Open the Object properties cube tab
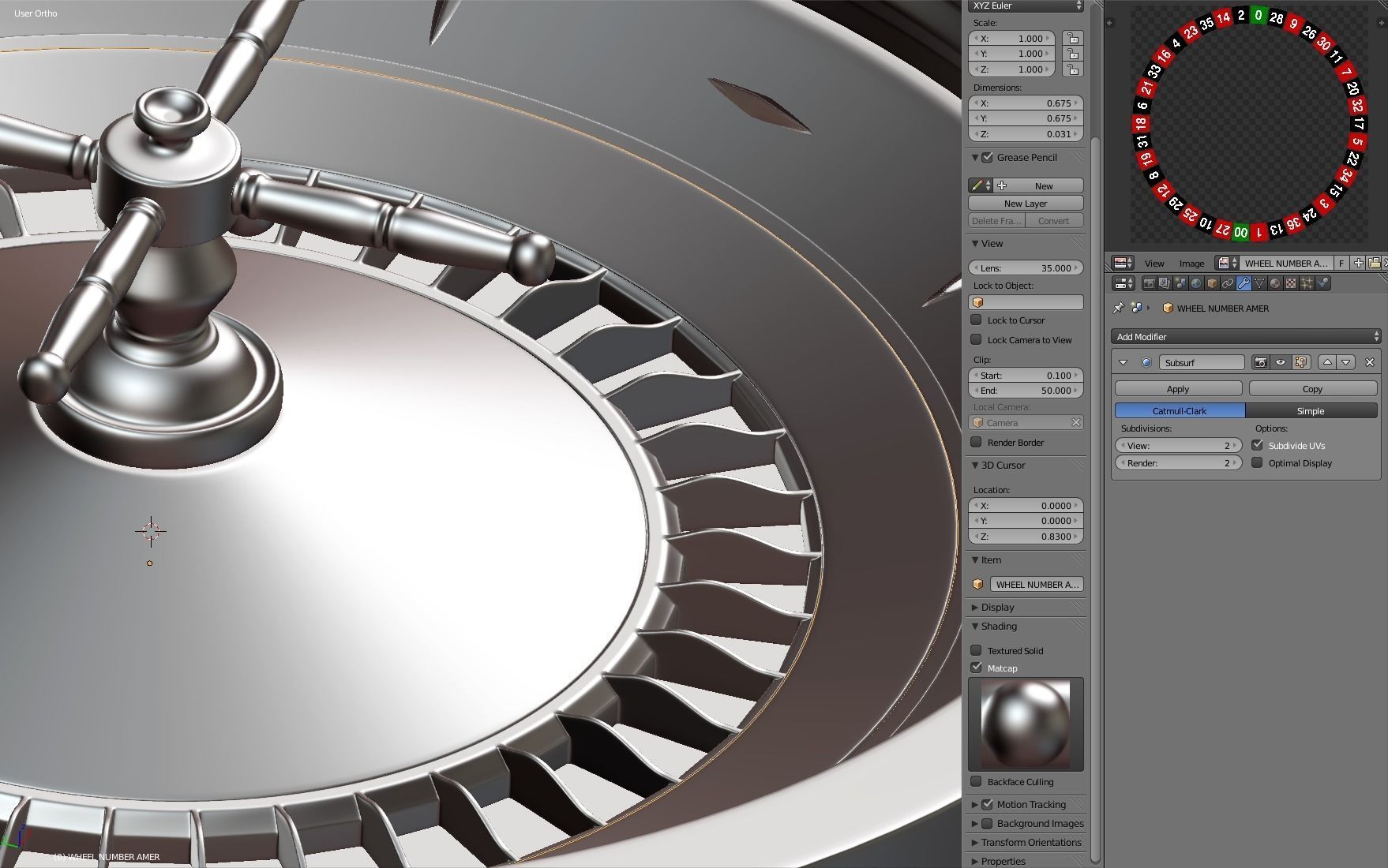The image size is (1388, 868). pyautogui.click(x=1212, y=283)
